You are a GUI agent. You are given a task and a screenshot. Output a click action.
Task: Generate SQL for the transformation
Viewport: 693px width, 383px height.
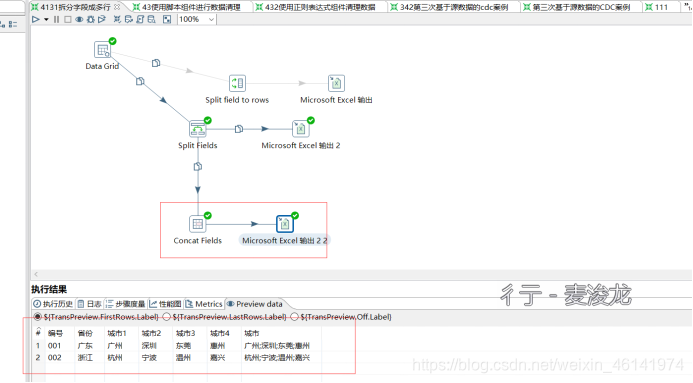coord(140,19)
